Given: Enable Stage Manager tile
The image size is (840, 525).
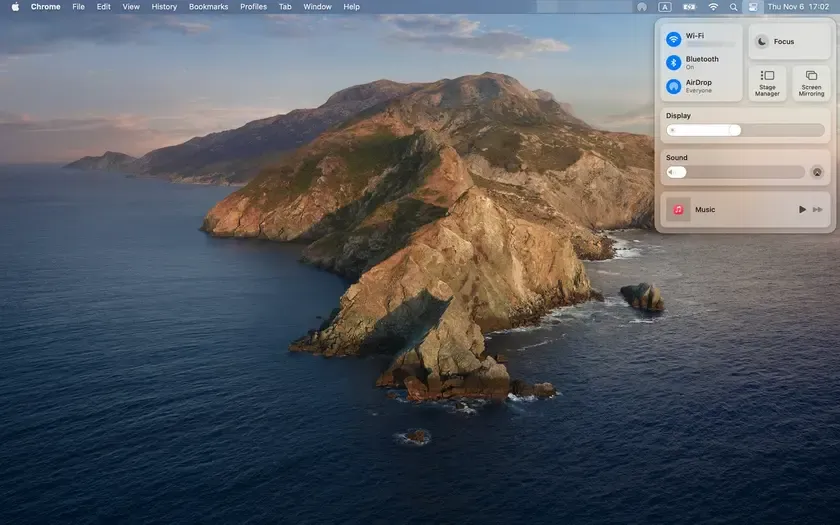Looking at the screenshot, I should [767, 83].
